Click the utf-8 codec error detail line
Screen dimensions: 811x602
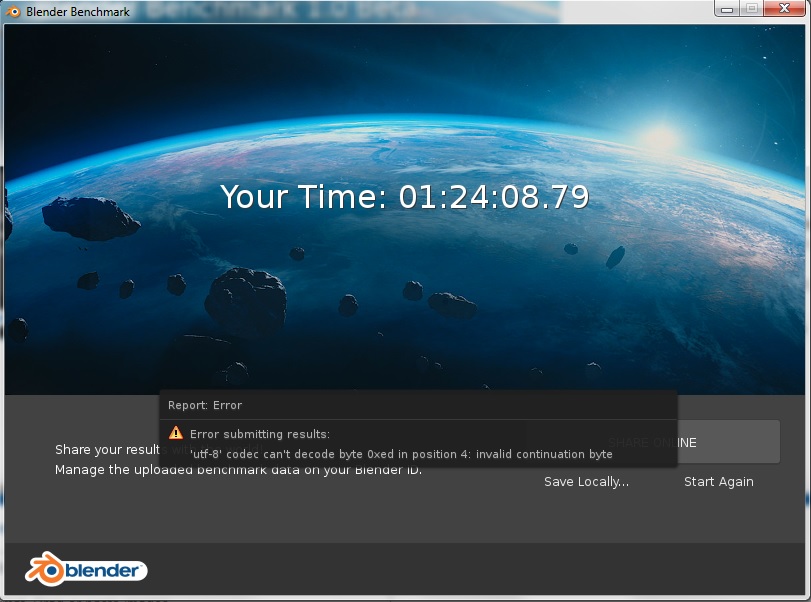401,454
